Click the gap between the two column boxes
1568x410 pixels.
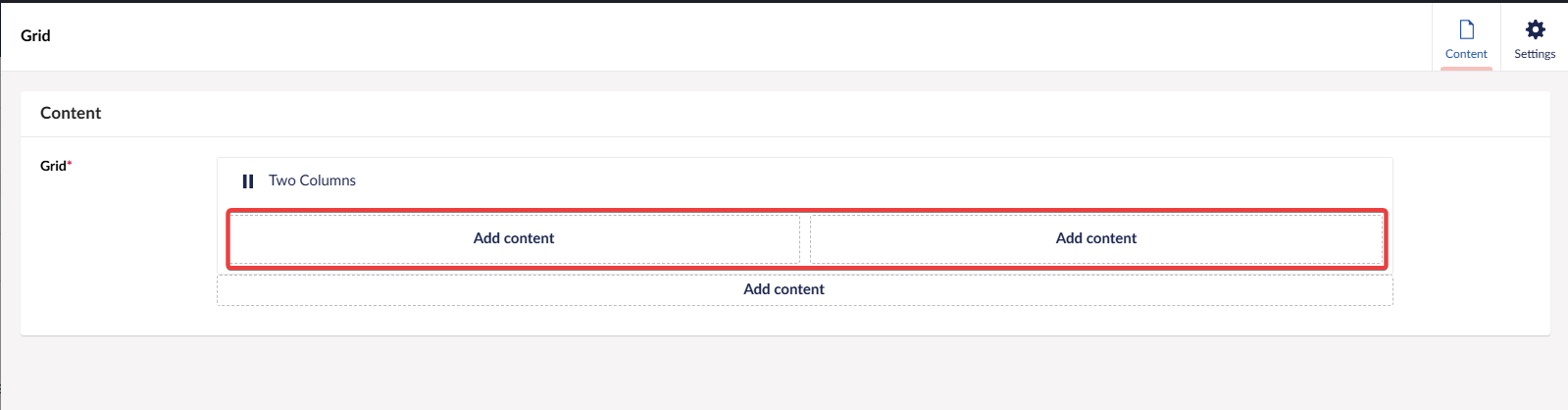click(x=805, y=238)
